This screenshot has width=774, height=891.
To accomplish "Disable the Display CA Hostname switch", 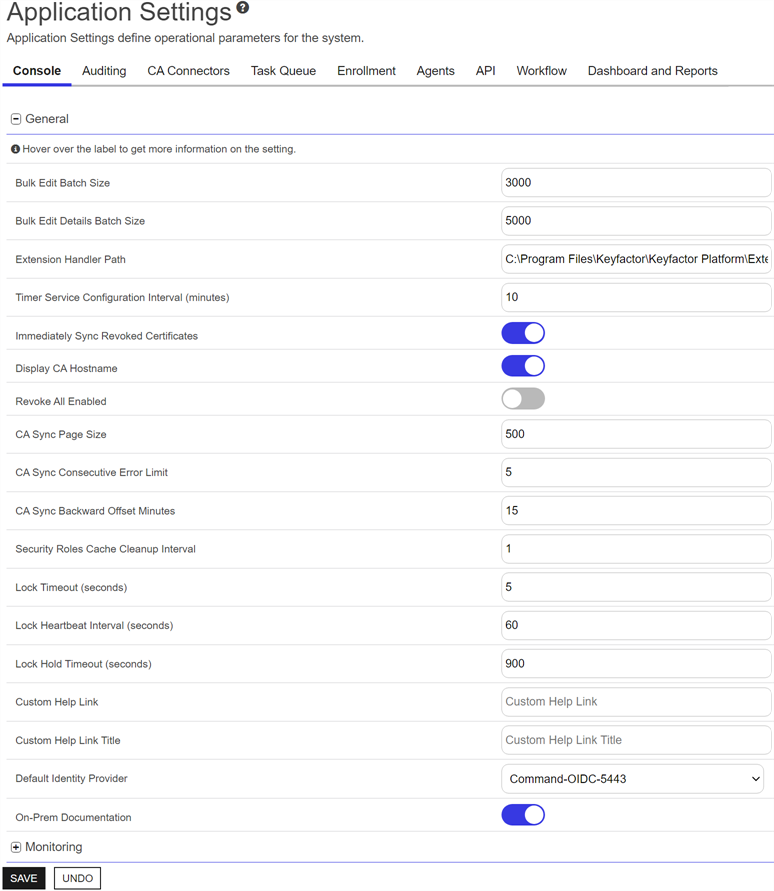I will click(523, 366).
